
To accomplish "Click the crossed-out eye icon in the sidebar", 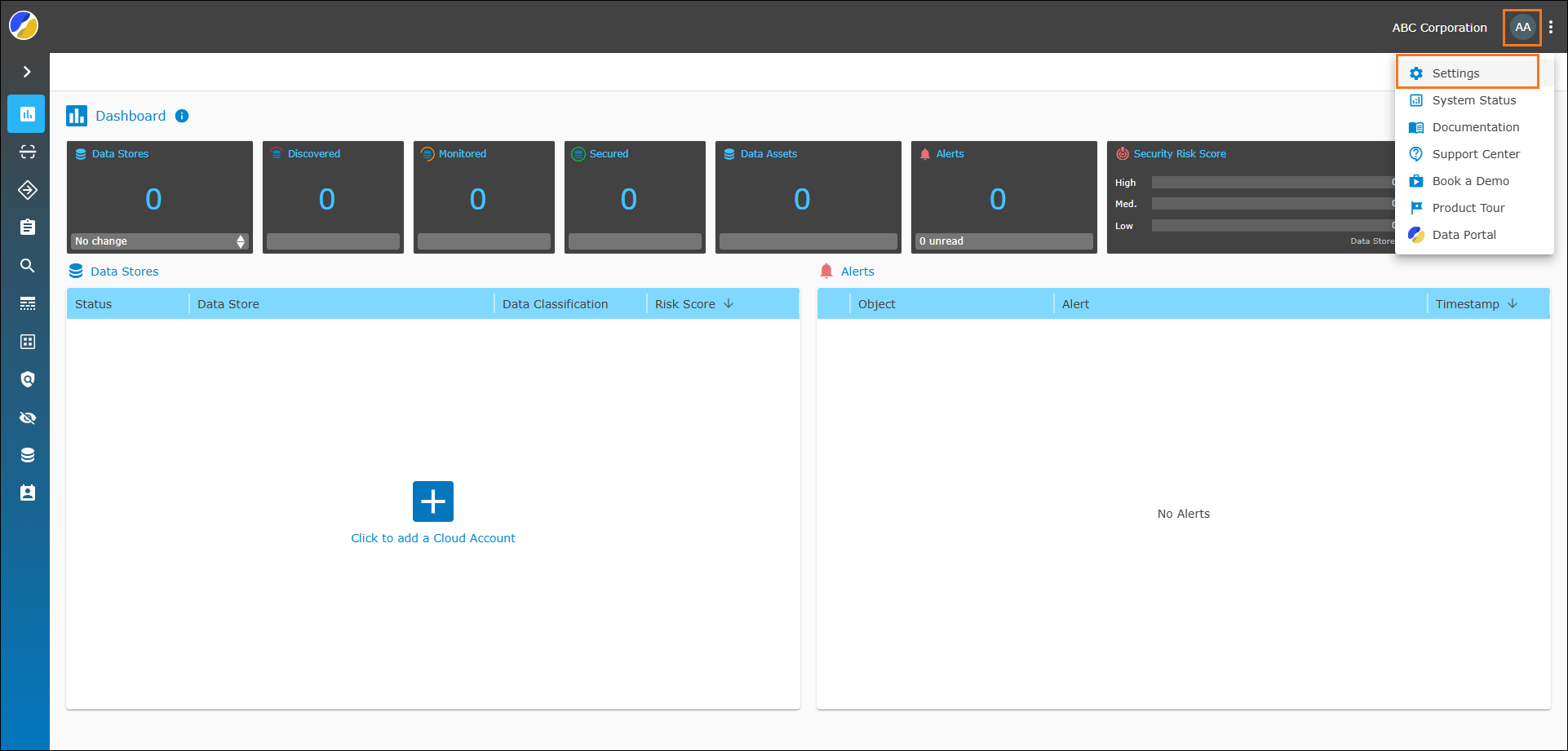I will coord(27,417).
